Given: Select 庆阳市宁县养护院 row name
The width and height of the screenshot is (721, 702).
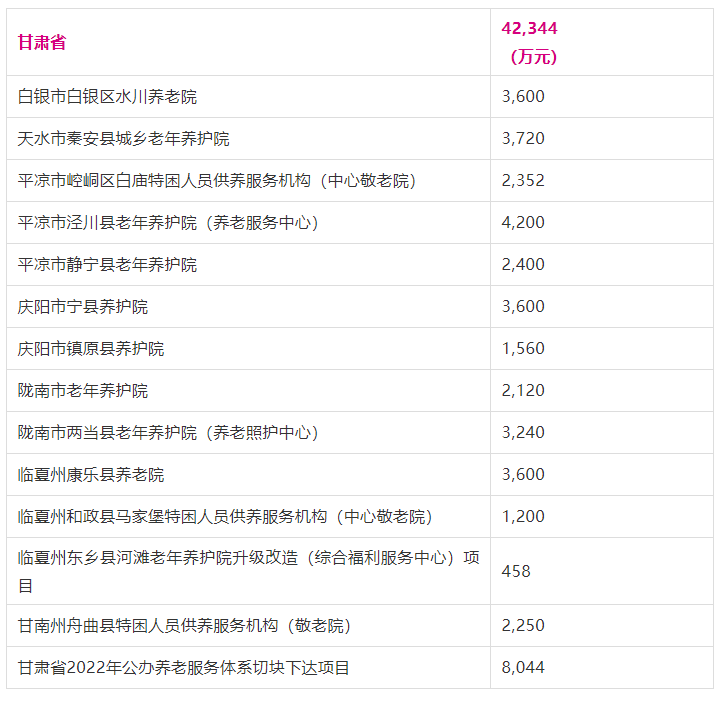Looking at the screenshot, I should pos(83,307).
